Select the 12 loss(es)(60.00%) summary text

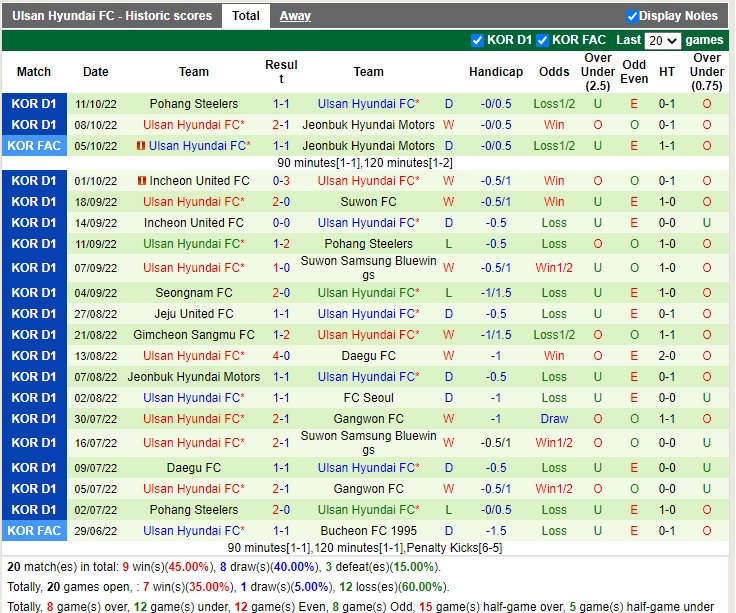pos(392,587)
